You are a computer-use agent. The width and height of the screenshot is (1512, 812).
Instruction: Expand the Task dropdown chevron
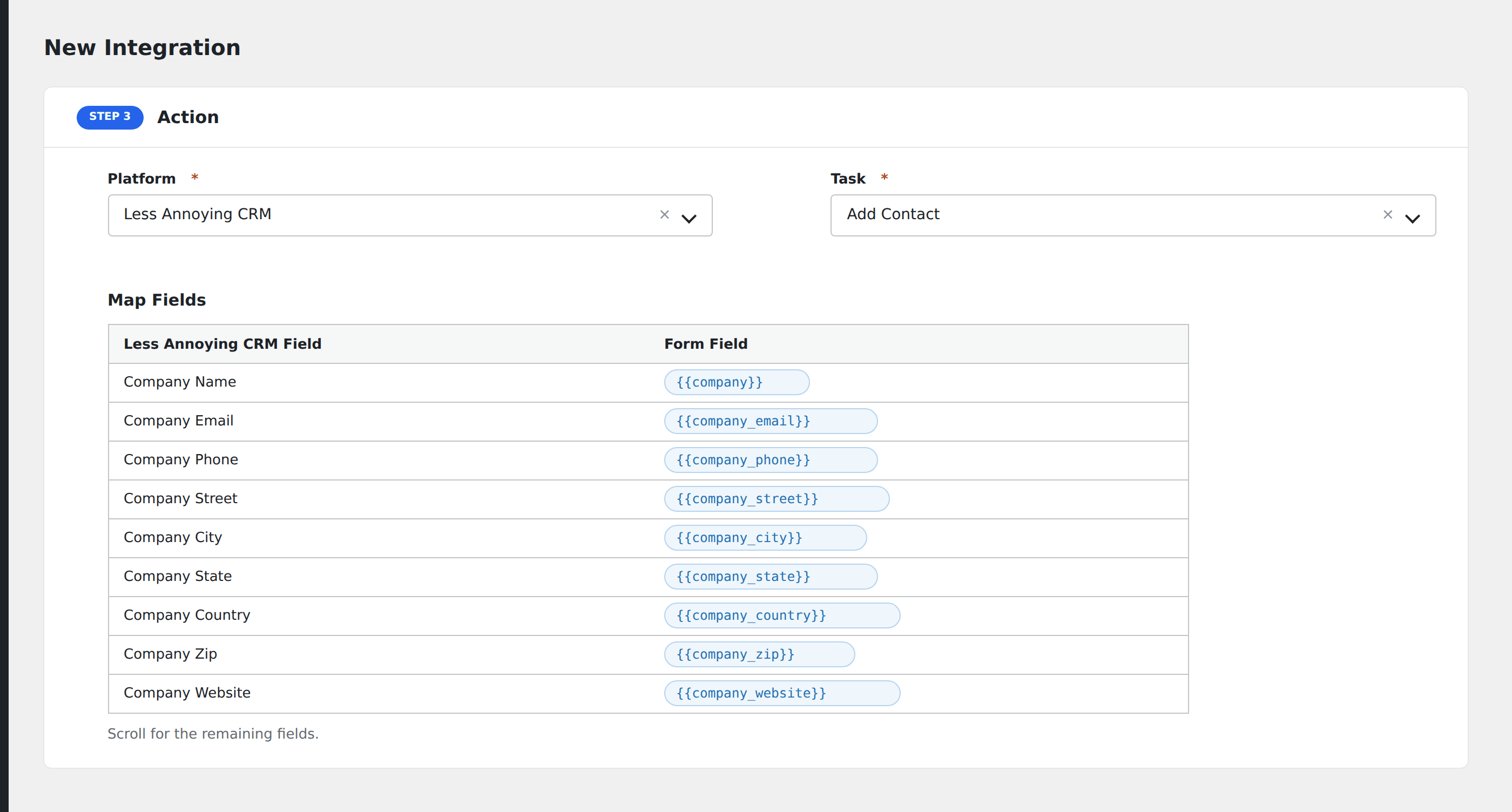pos(1412,218)
